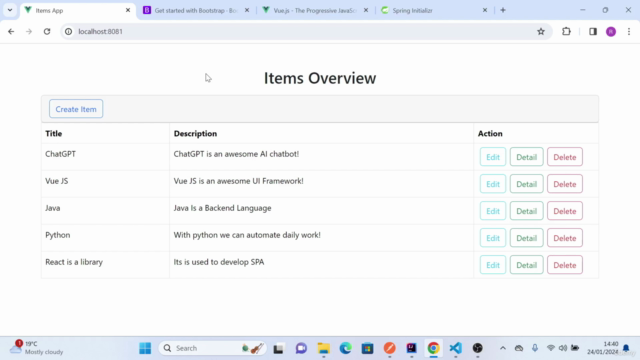This screenshot has width=640, height=360.
Task: Open Detail for the Python item
Action: [x=527, y=238]
